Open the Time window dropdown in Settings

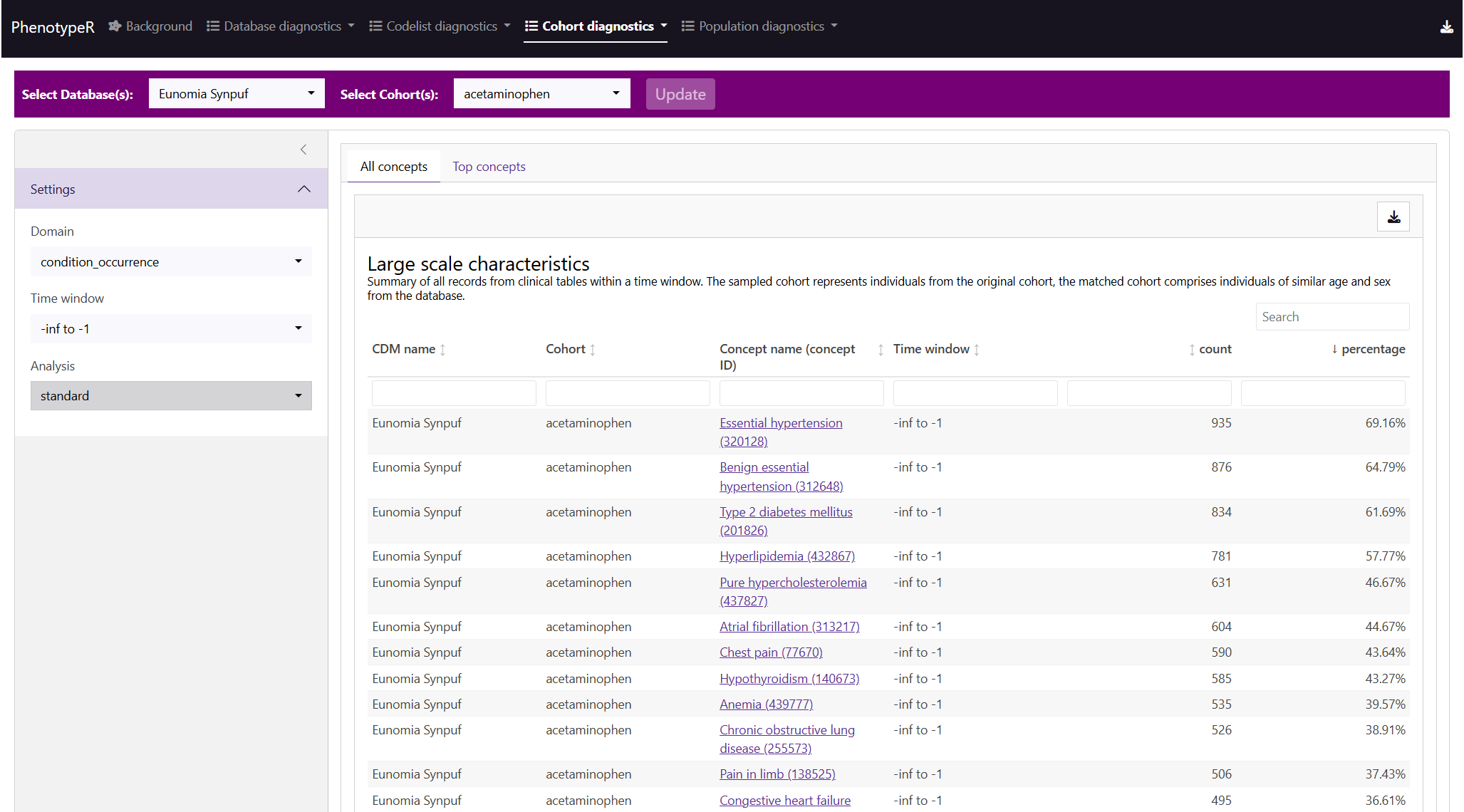tap(171, 329)
